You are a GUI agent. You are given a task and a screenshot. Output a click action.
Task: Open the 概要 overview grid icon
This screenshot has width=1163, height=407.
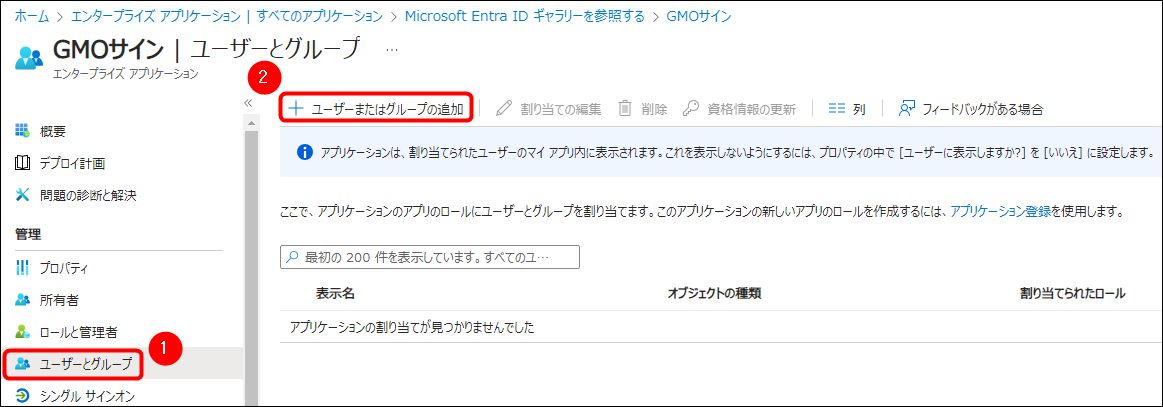click(x=22, y=131)
